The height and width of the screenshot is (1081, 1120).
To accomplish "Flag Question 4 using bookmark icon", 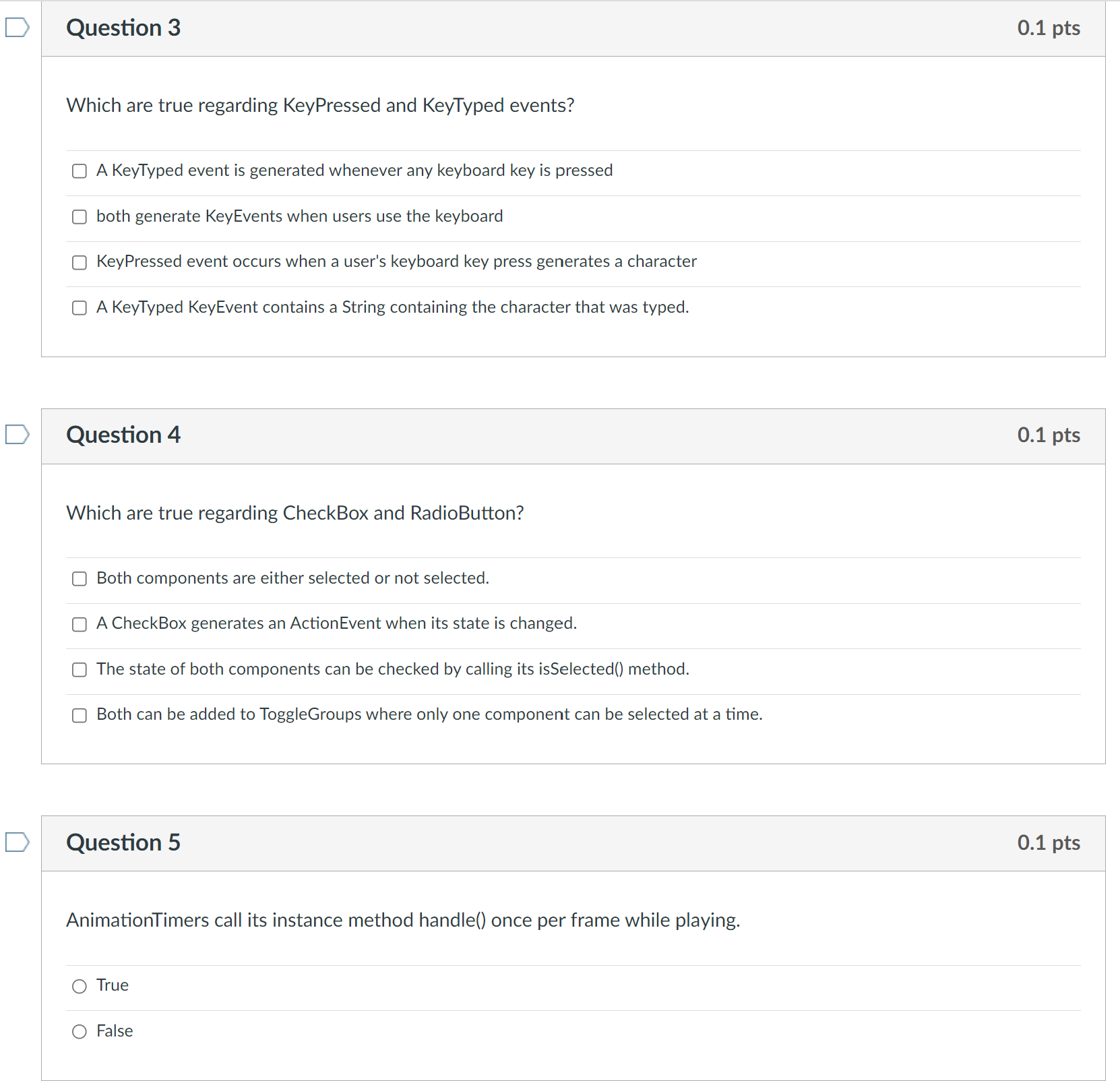I will coord(17,435).
